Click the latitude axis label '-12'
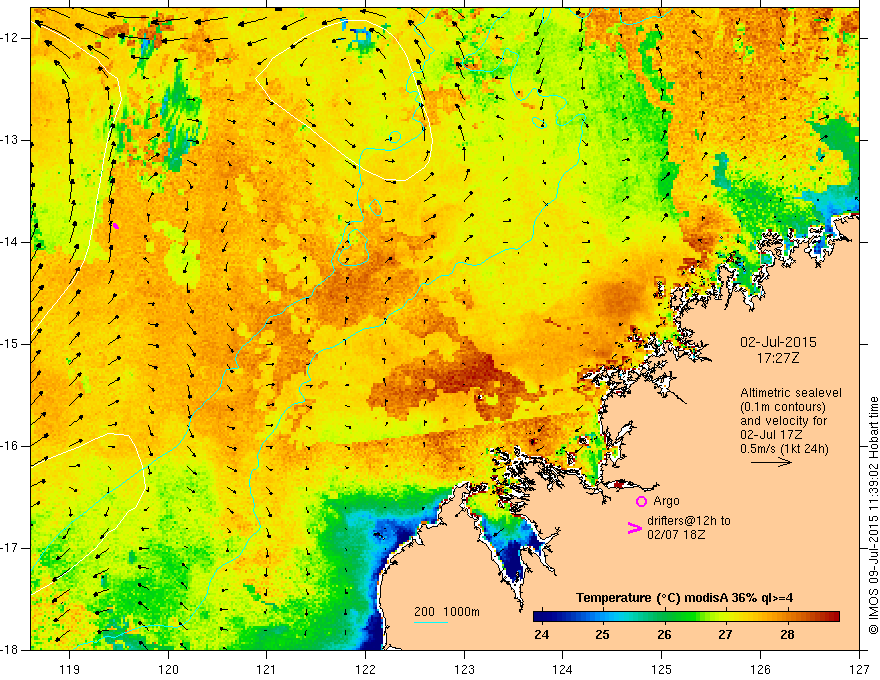 (x=11, y=38)
